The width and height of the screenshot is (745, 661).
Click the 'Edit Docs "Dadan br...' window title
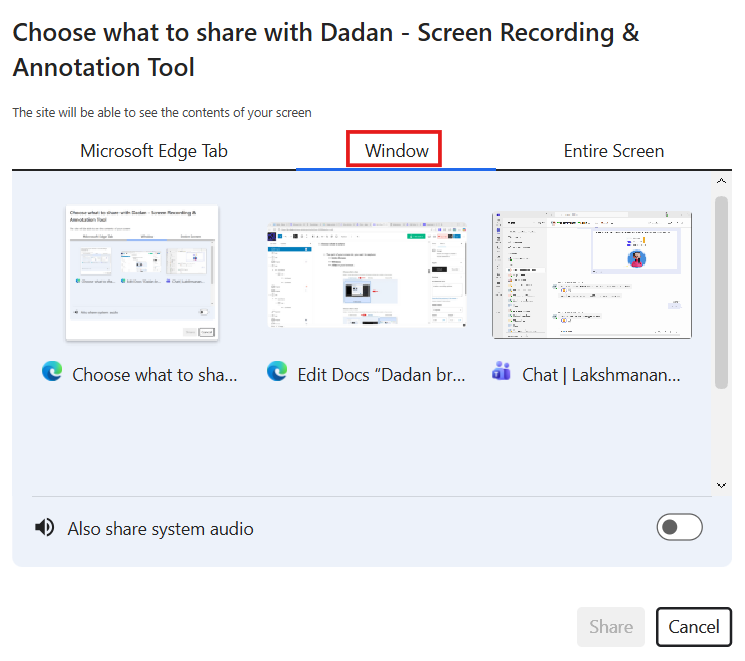click(x=381, y=374)
